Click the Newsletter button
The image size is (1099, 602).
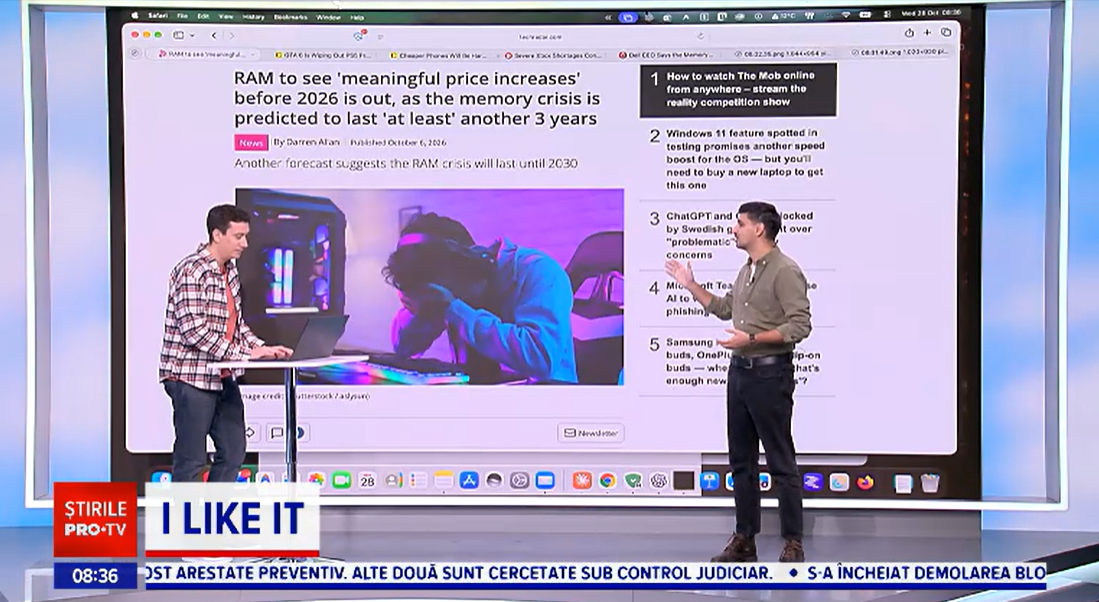pyautogui.click(x=592, y=433)
